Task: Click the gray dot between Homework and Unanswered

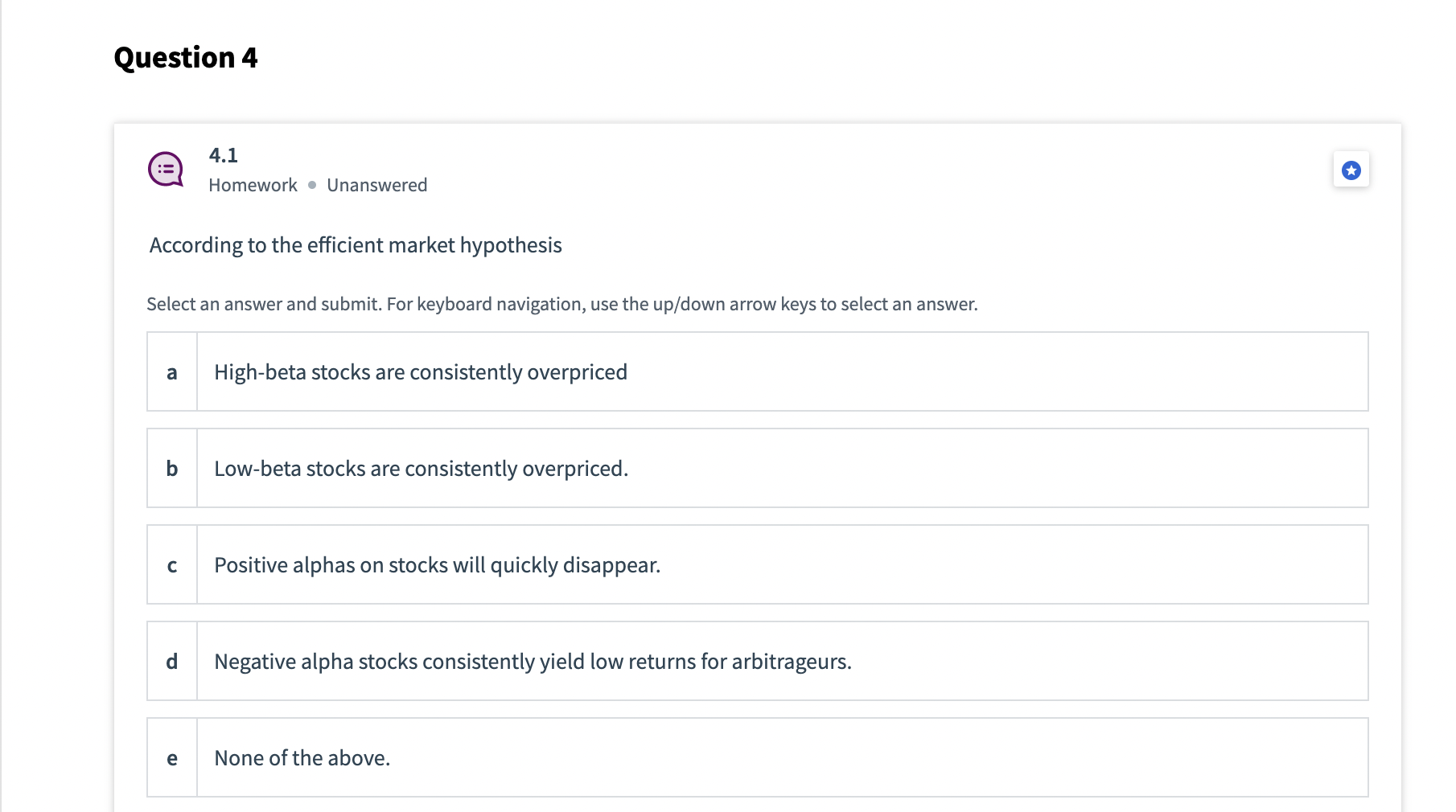Action: click(x=312, y=185)
